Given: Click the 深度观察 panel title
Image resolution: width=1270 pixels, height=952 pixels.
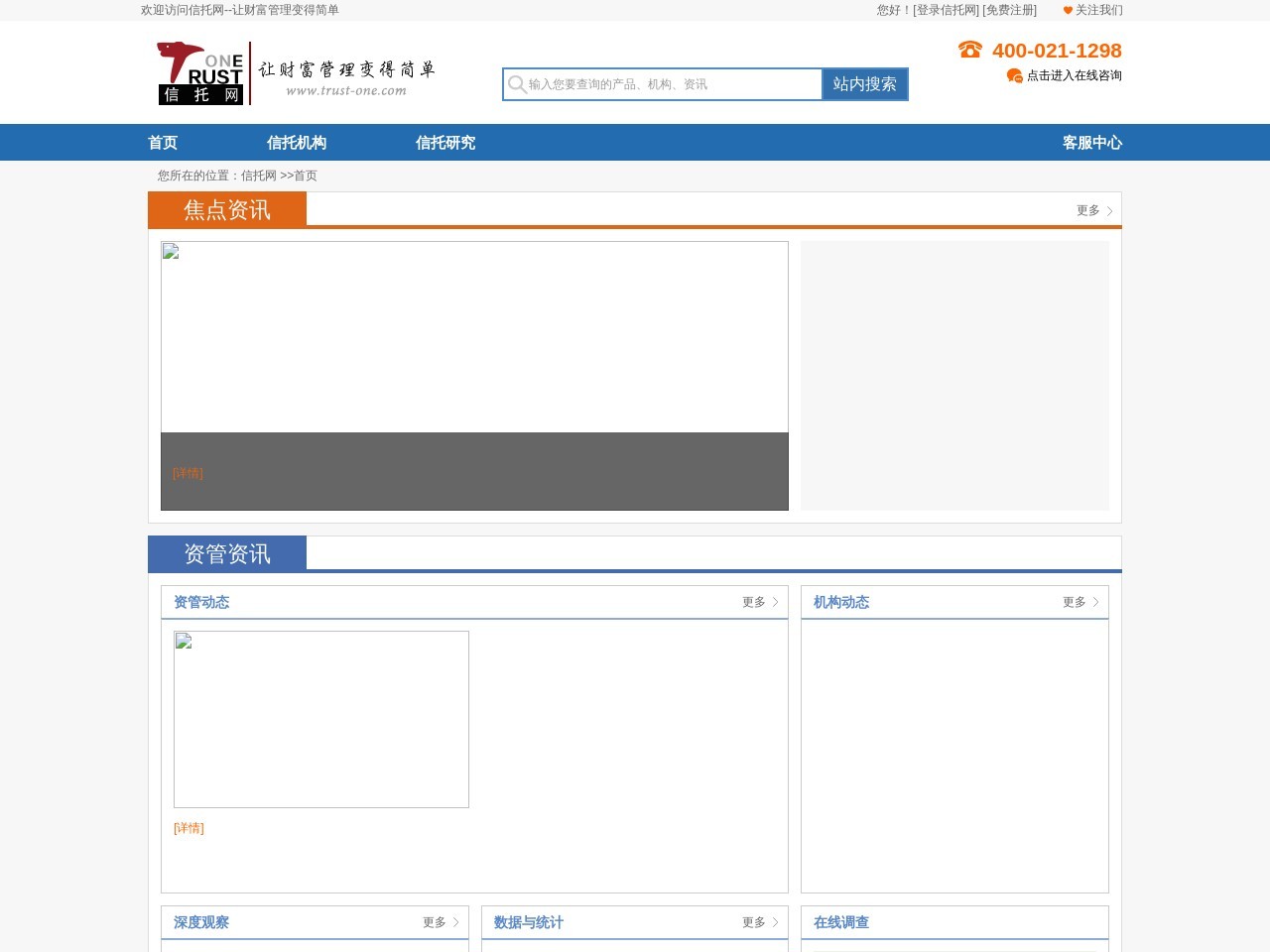Looking at the screenshot, I should 201,922.
